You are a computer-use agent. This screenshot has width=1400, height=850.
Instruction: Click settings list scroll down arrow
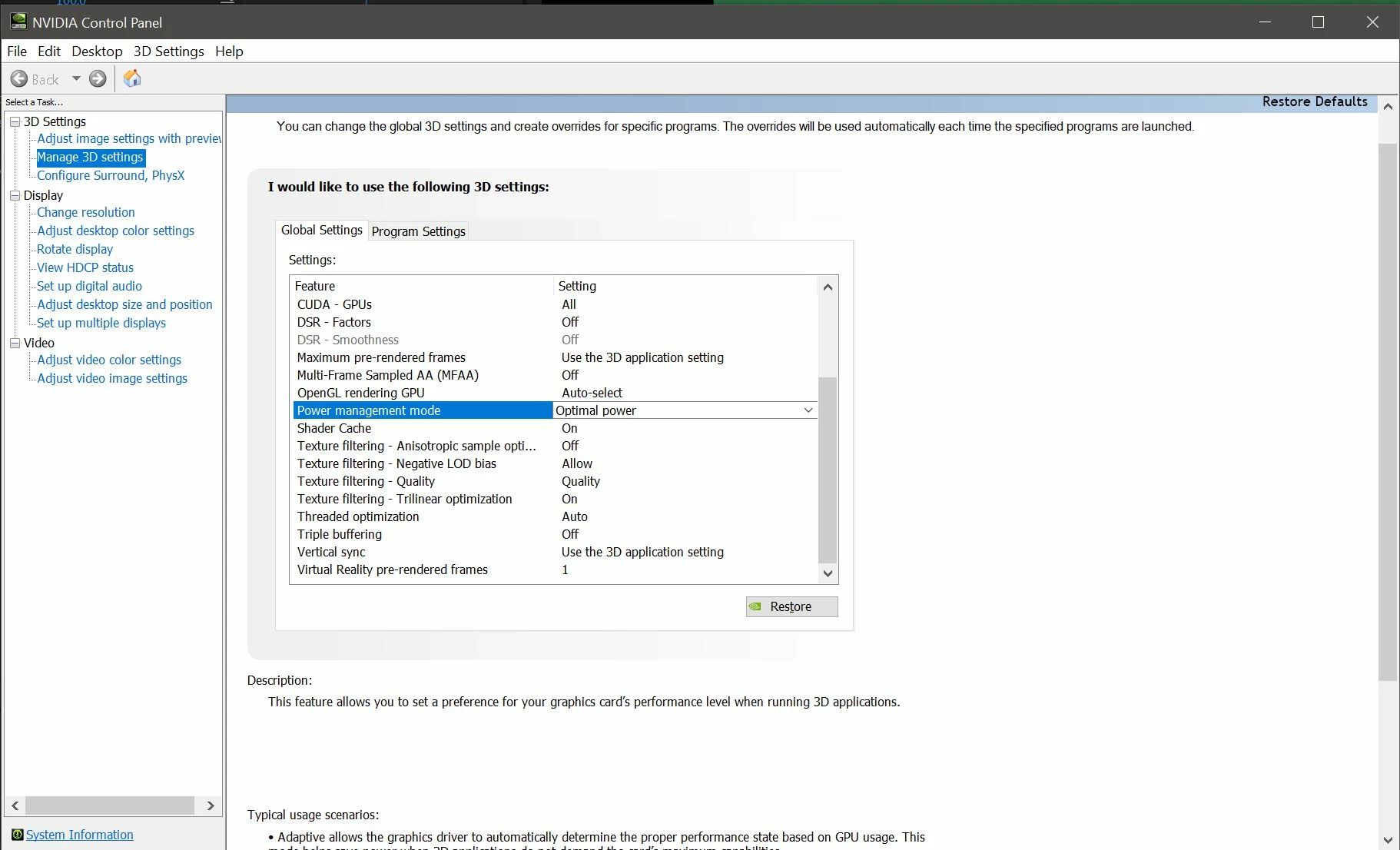pos(828,573)
